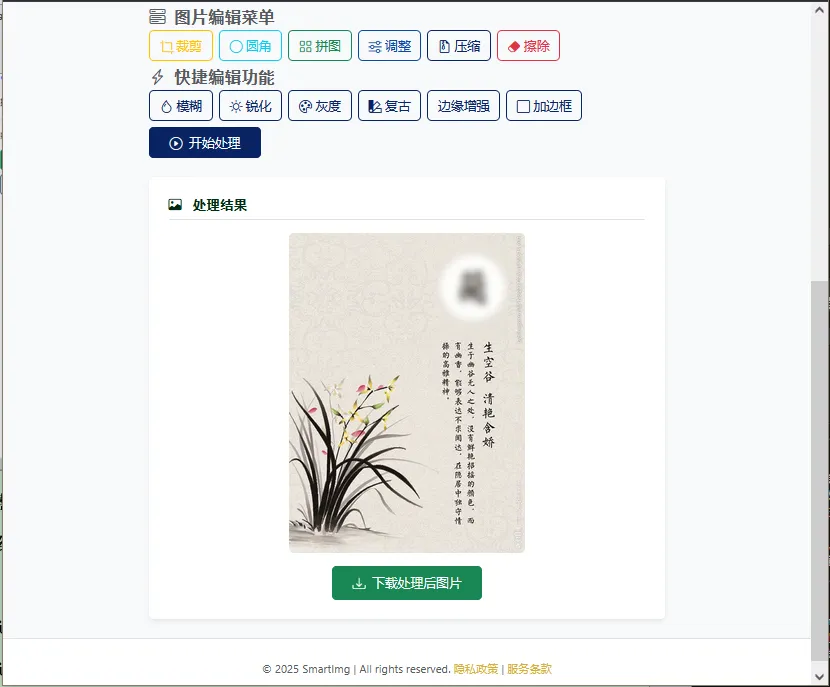The height and width of the screenshot is (687, 830).
Task: Select the 压缩 compress tool
Action: 459,46
